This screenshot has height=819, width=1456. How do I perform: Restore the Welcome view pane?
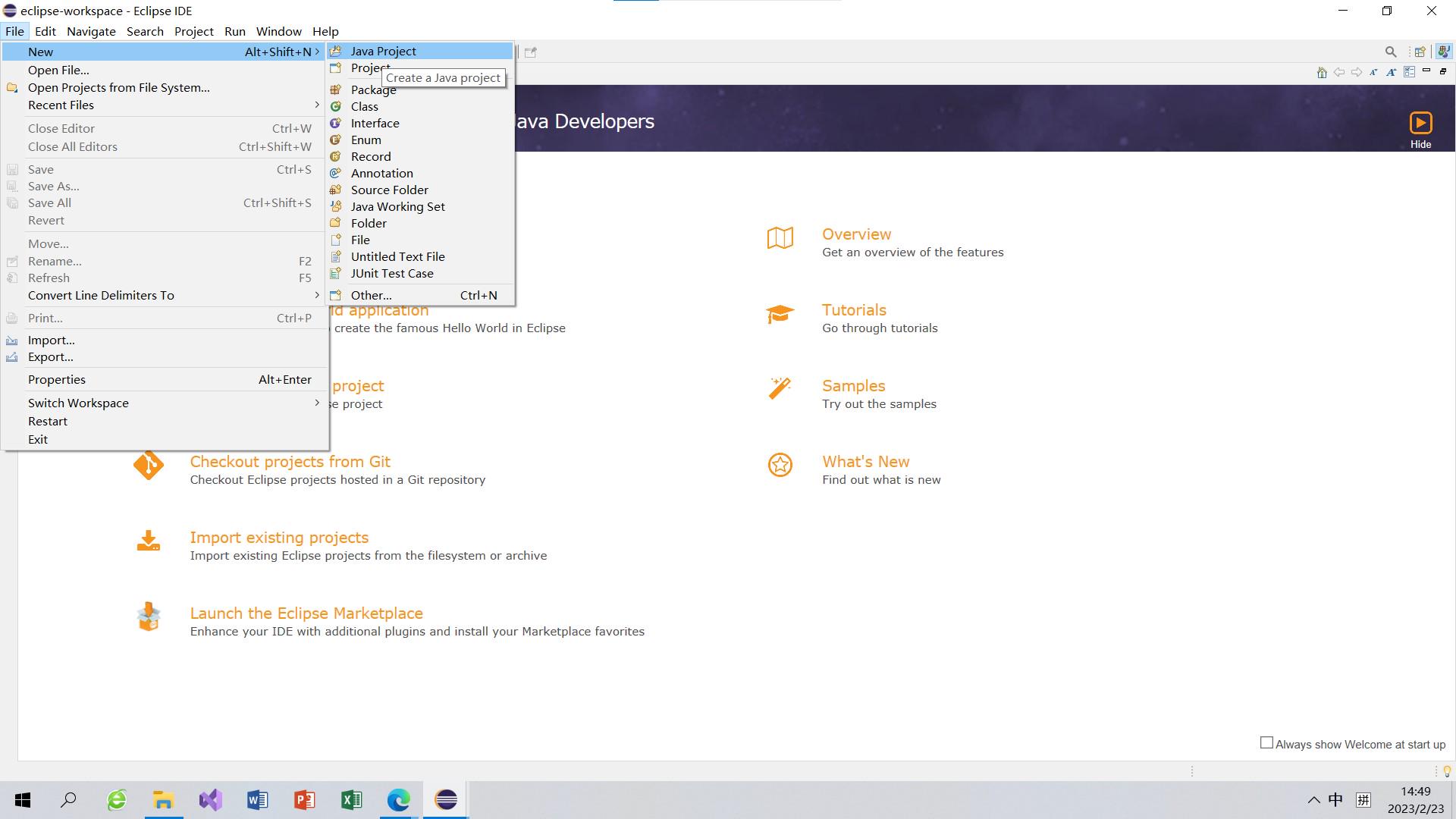(1443, 71)
